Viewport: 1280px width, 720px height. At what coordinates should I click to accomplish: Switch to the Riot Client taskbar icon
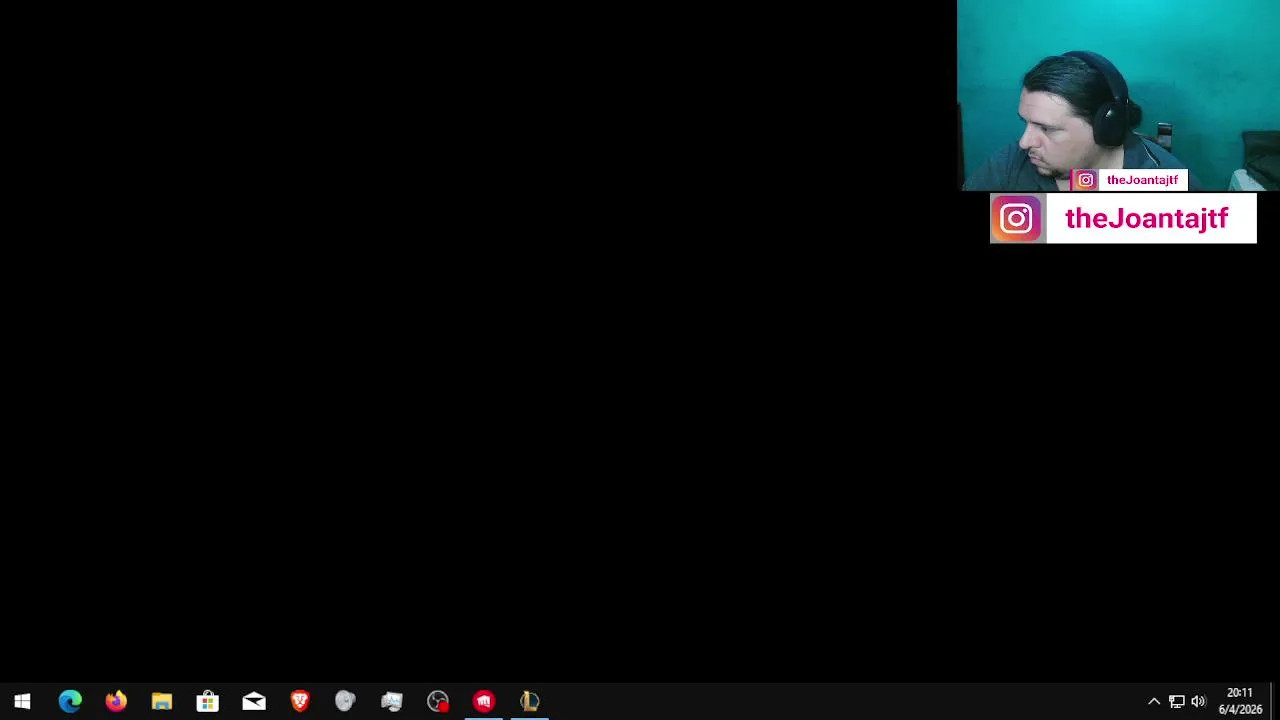(484, 701)
